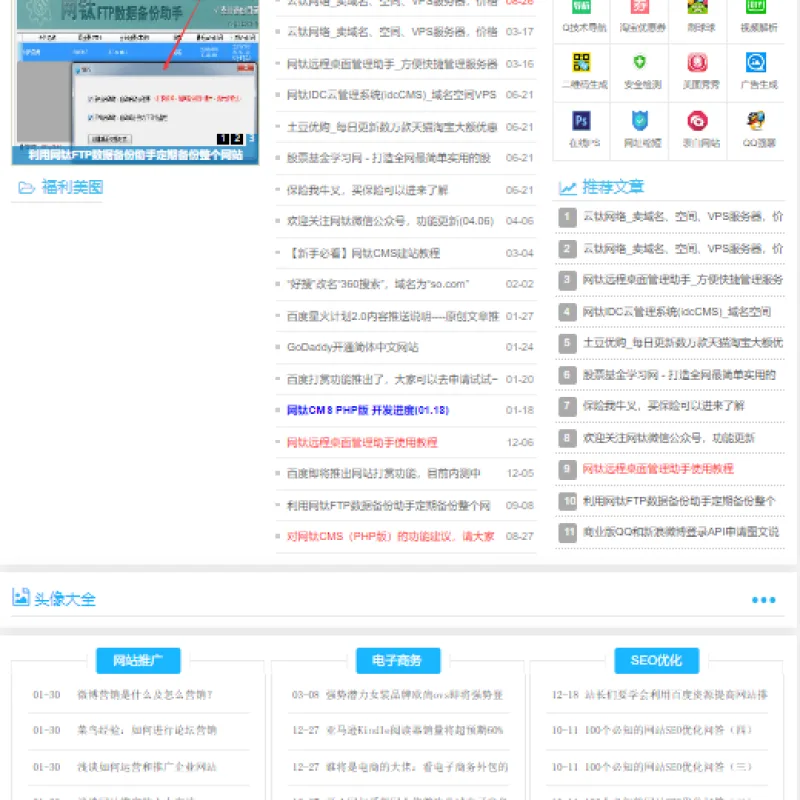Open red 对网钛CMS(PHP版)的功能建议 link

click(x=390, y=536)
